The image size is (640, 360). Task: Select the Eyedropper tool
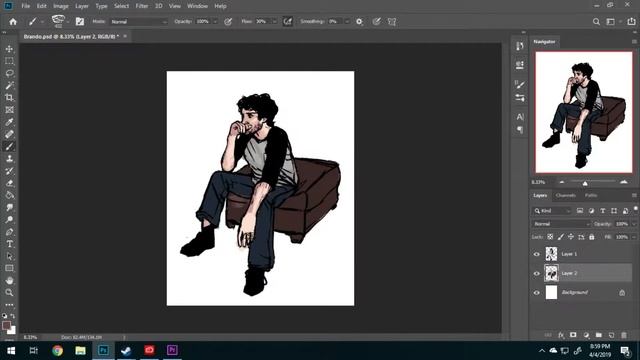[9, 122]
